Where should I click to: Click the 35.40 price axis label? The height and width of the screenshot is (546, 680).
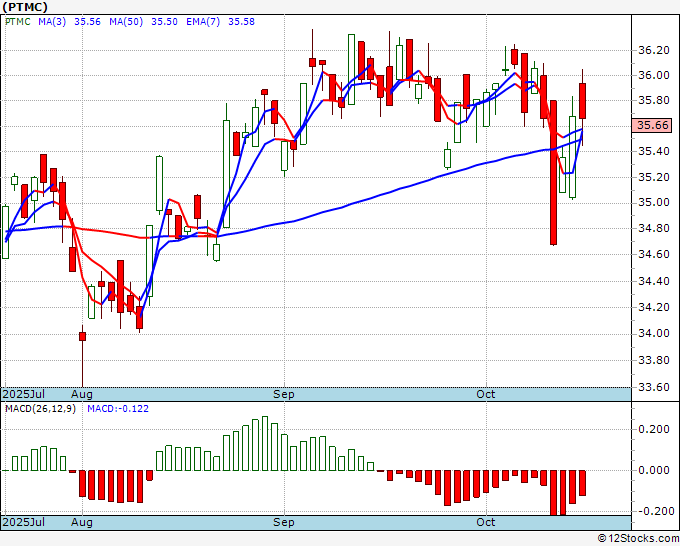(x=654, y=151)
